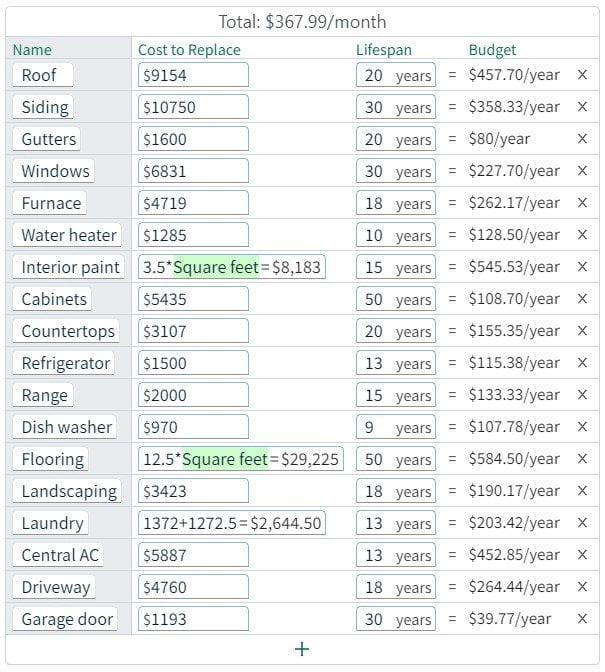Remove the Garage door row
This screenshot has height=672, width=605.
point(582,619)
